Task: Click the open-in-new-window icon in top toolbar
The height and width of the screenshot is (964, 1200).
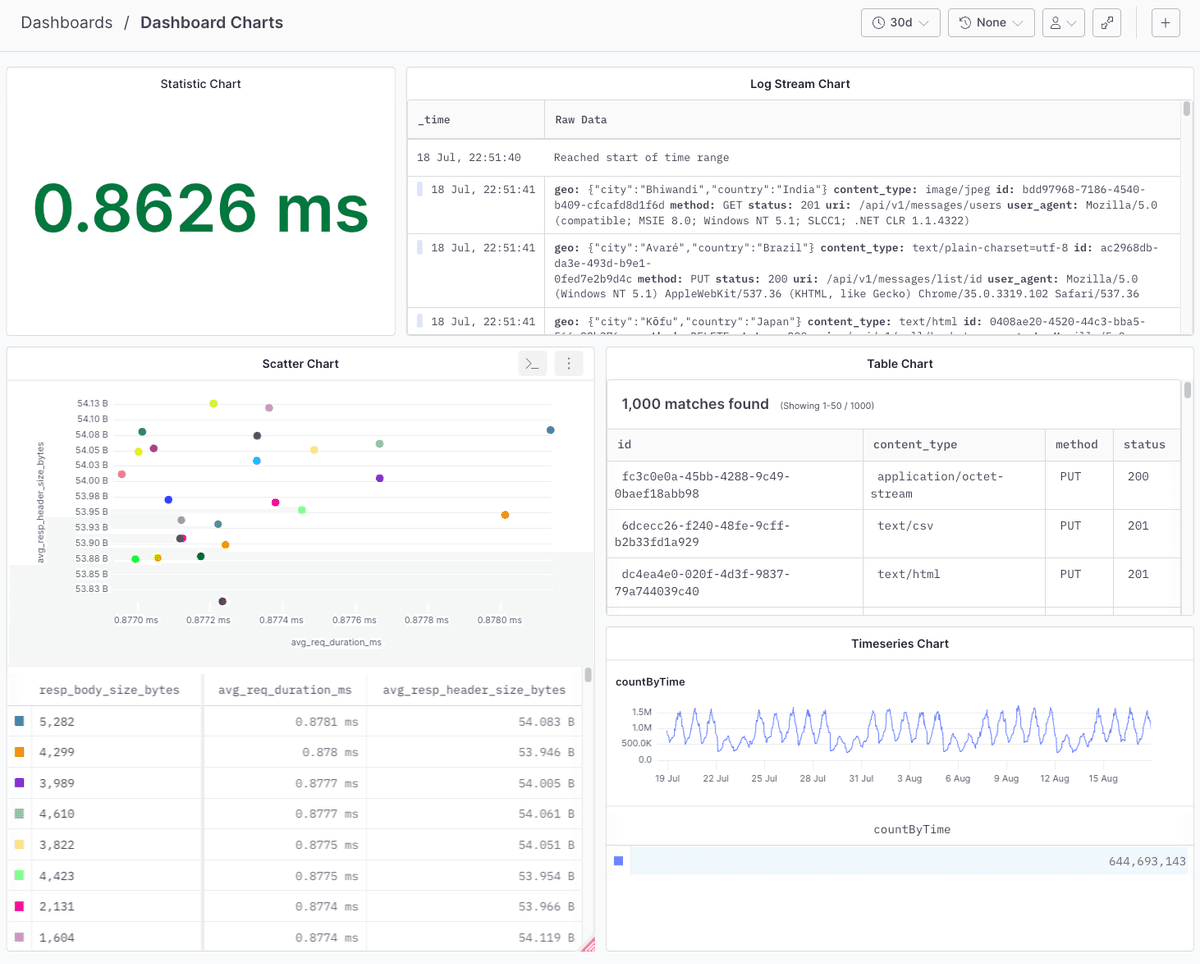Action: tap(1106, 22)
